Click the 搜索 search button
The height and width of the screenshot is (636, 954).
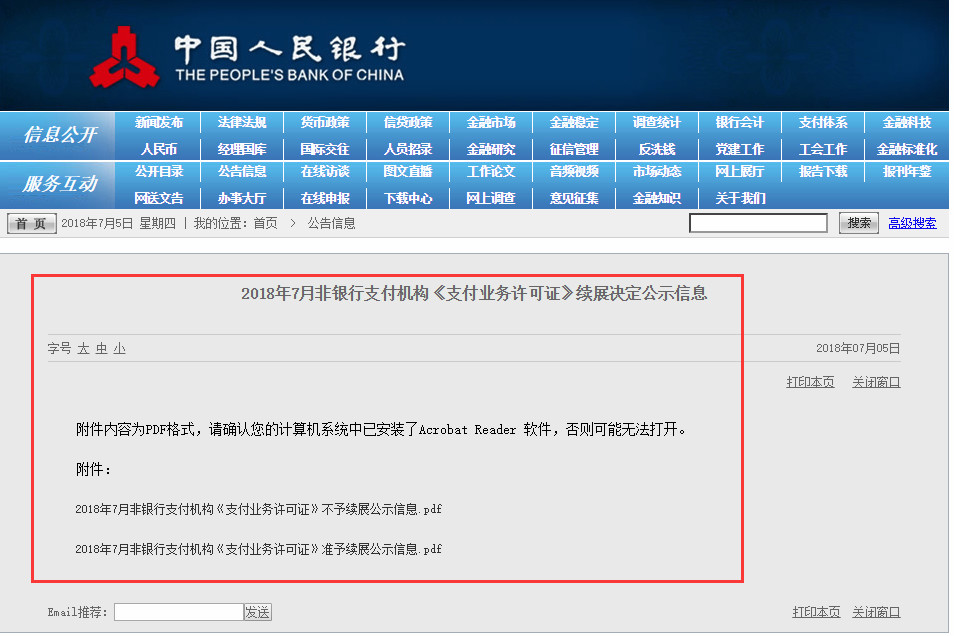click(857, 222)
